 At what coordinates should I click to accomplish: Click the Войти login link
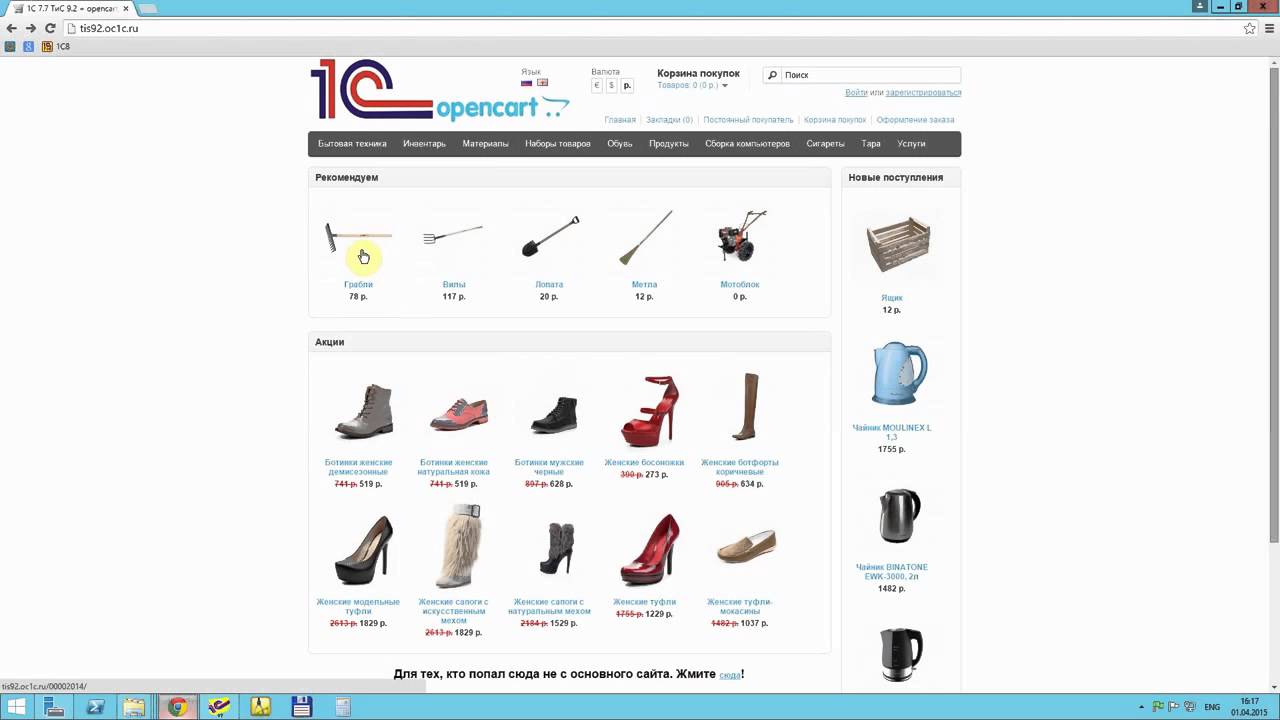pos(856,93)
